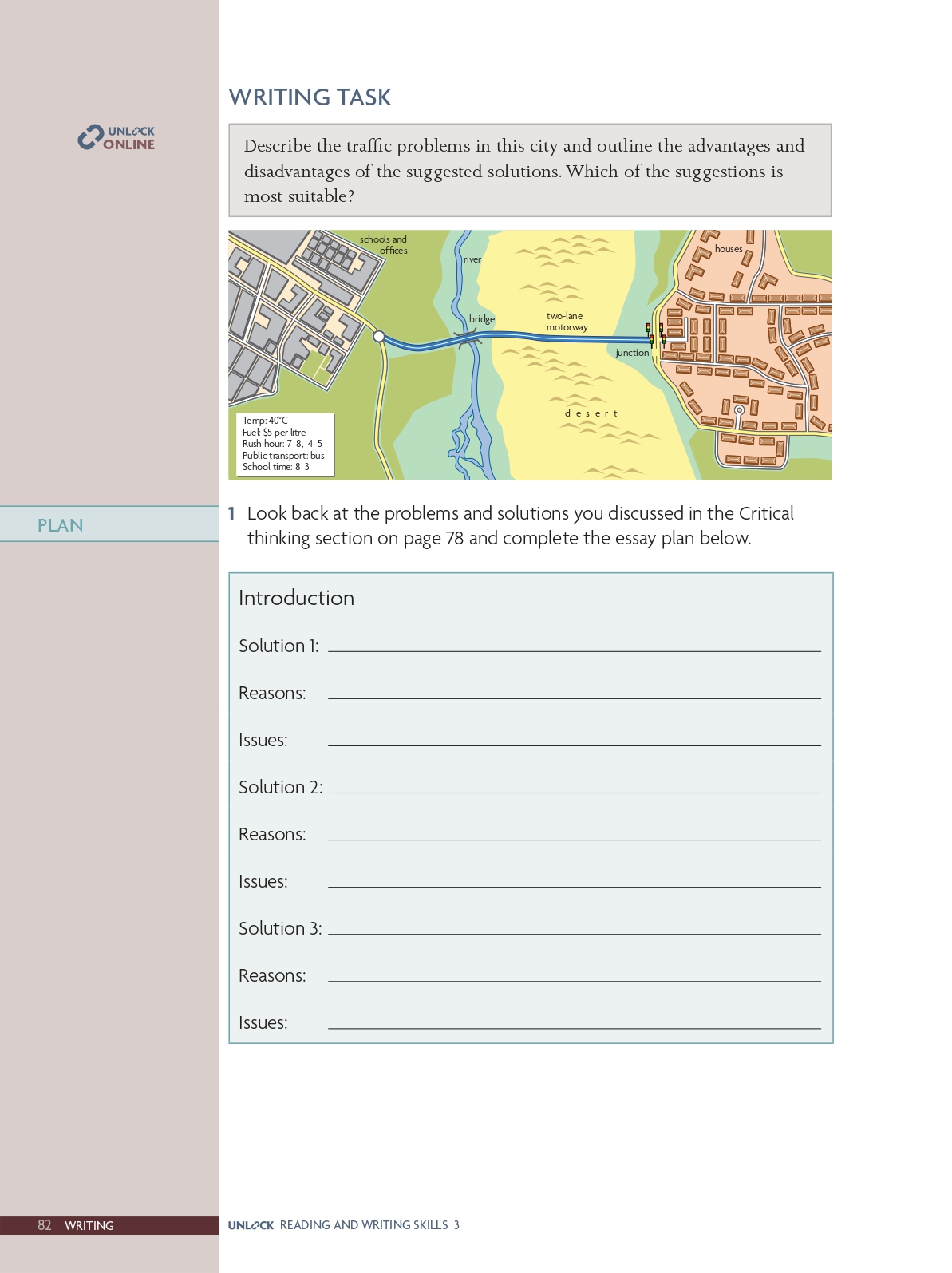This screenshot has width=952, height=1273.
Task: Click the page number 82 WRITING footer
Action: 76,1225
